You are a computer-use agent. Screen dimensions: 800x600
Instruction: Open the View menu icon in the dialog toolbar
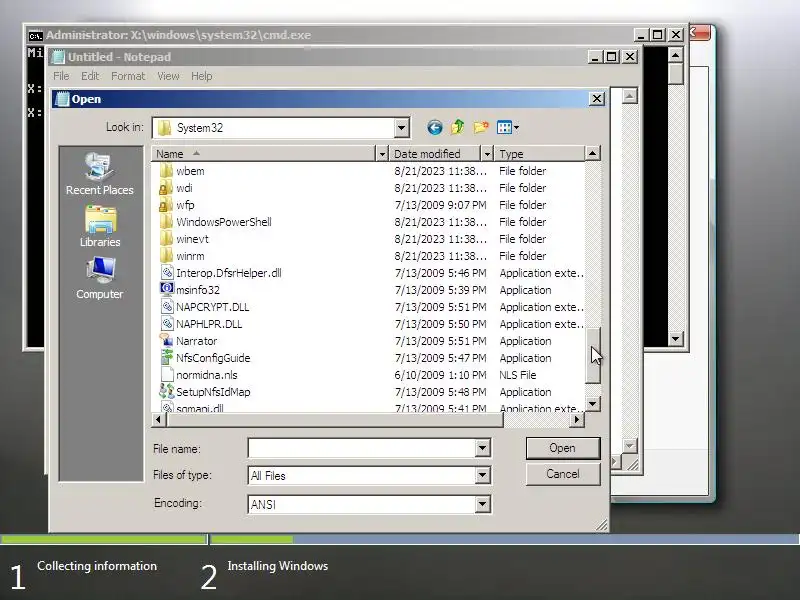(504, 127)
